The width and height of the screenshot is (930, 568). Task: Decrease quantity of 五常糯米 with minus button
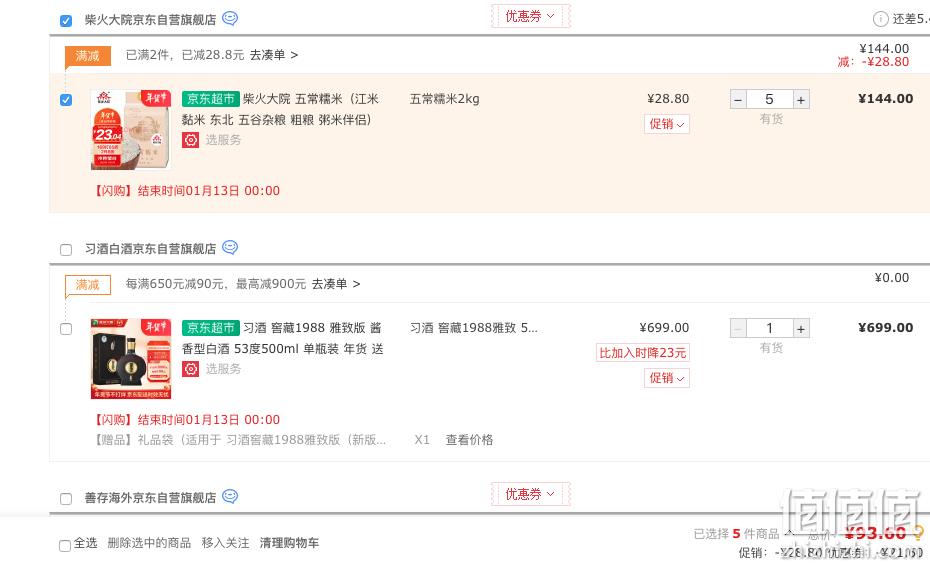point(738,100)
